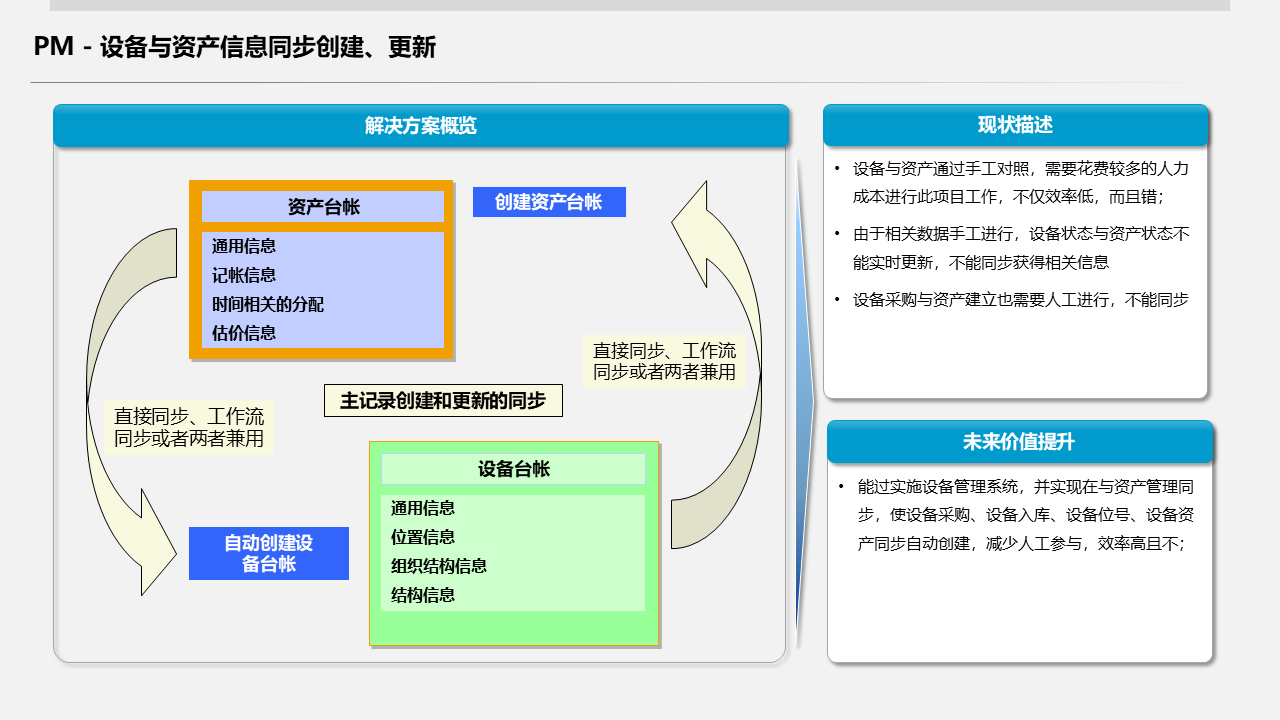Select the 未来价值提升 header banner
This screenshot has width=1280, height=720.
pos(1020,442)
